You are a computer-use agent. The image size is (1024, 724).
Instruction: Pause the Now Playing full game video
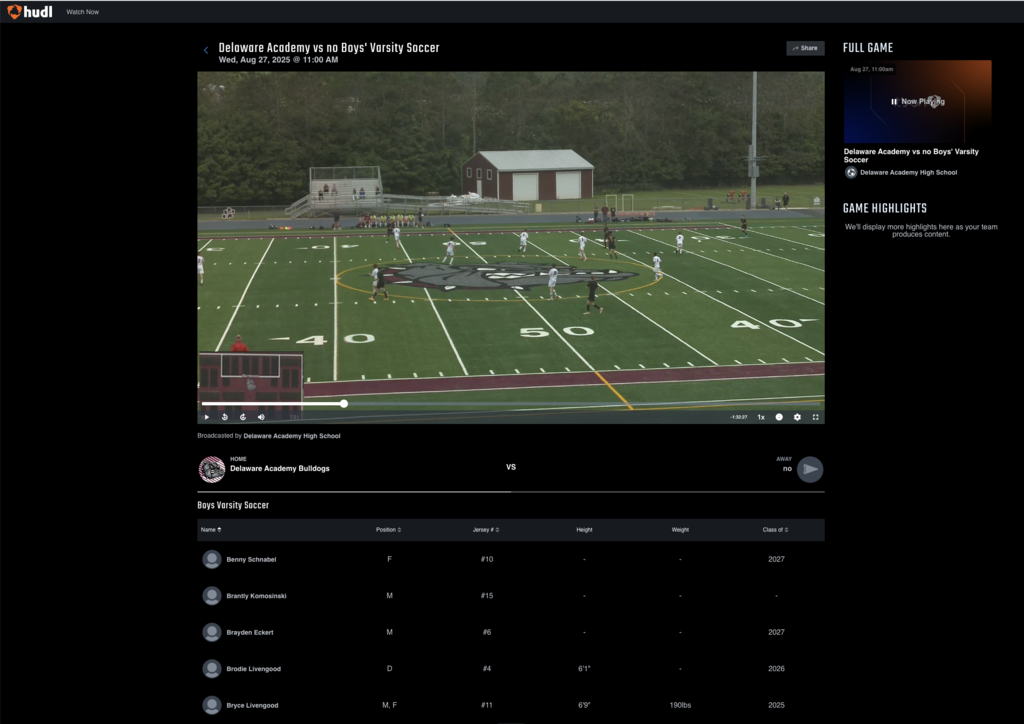pos(894,101)
